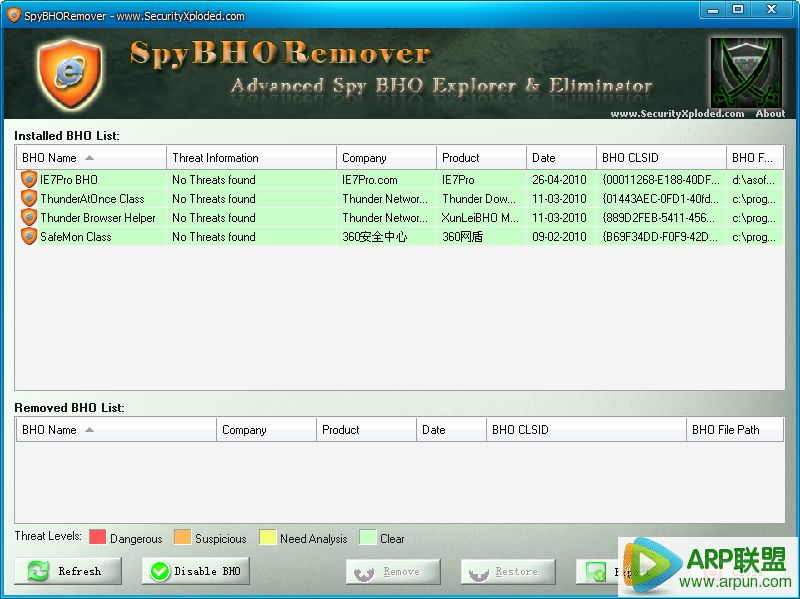Sort installed list by BHO CLSID header
This screenshot has width=800, height=599.
pos(661,158)
